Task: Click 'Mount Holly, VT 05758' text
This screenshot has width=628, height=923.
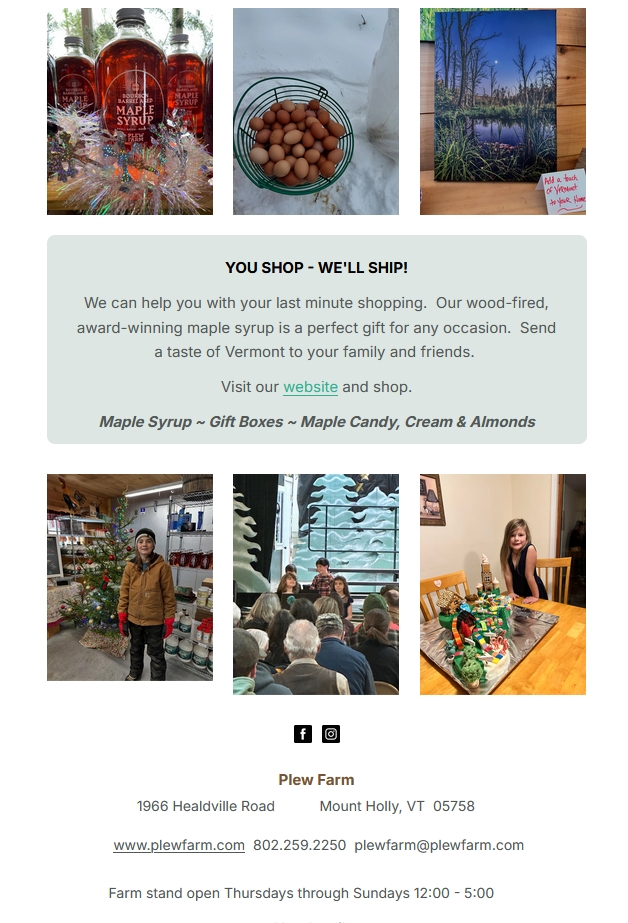Action: point(397,806)
